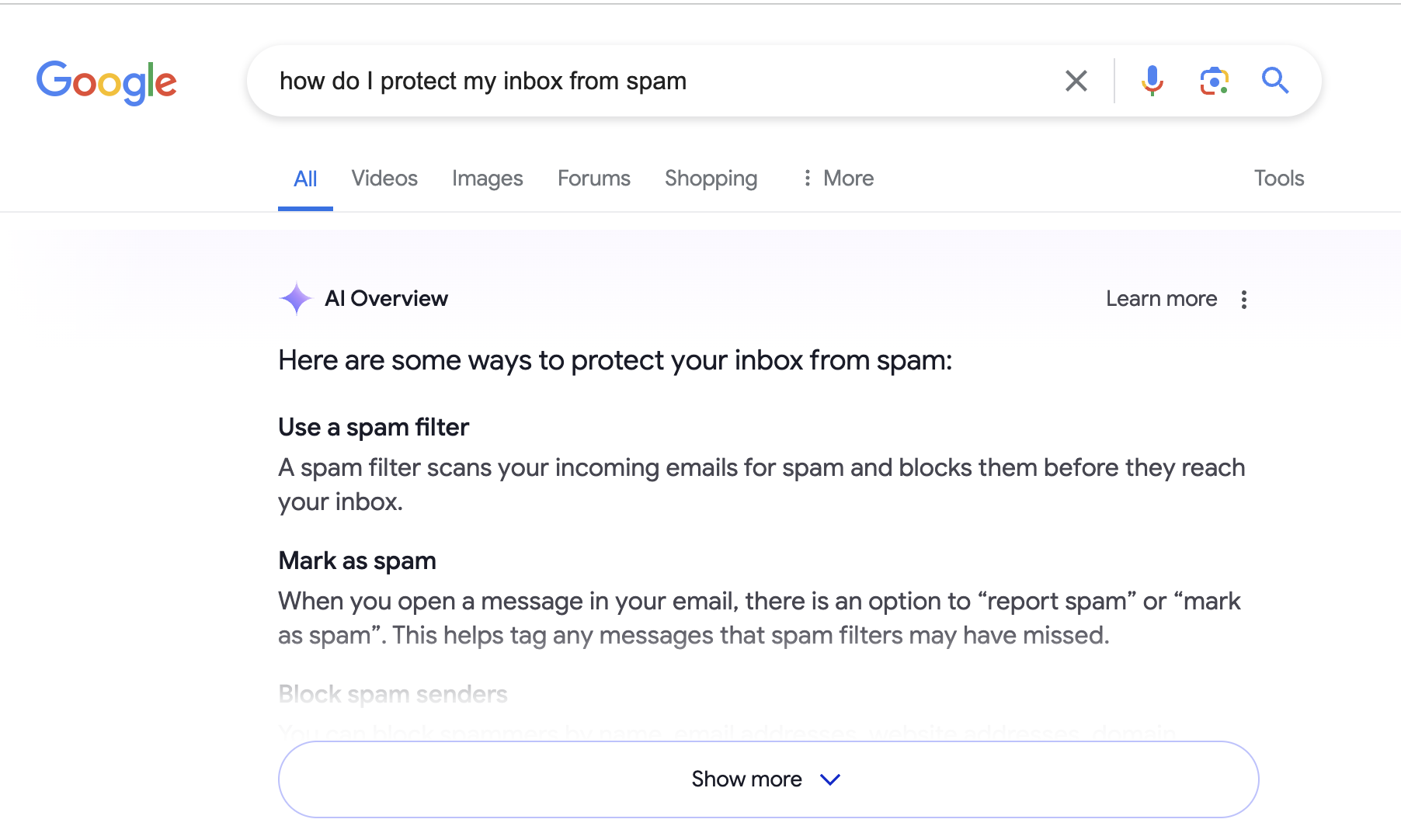Viewport: 1401px width, 840px height.
Task: Click the Google logo
Action: click(x=106, y=82)
